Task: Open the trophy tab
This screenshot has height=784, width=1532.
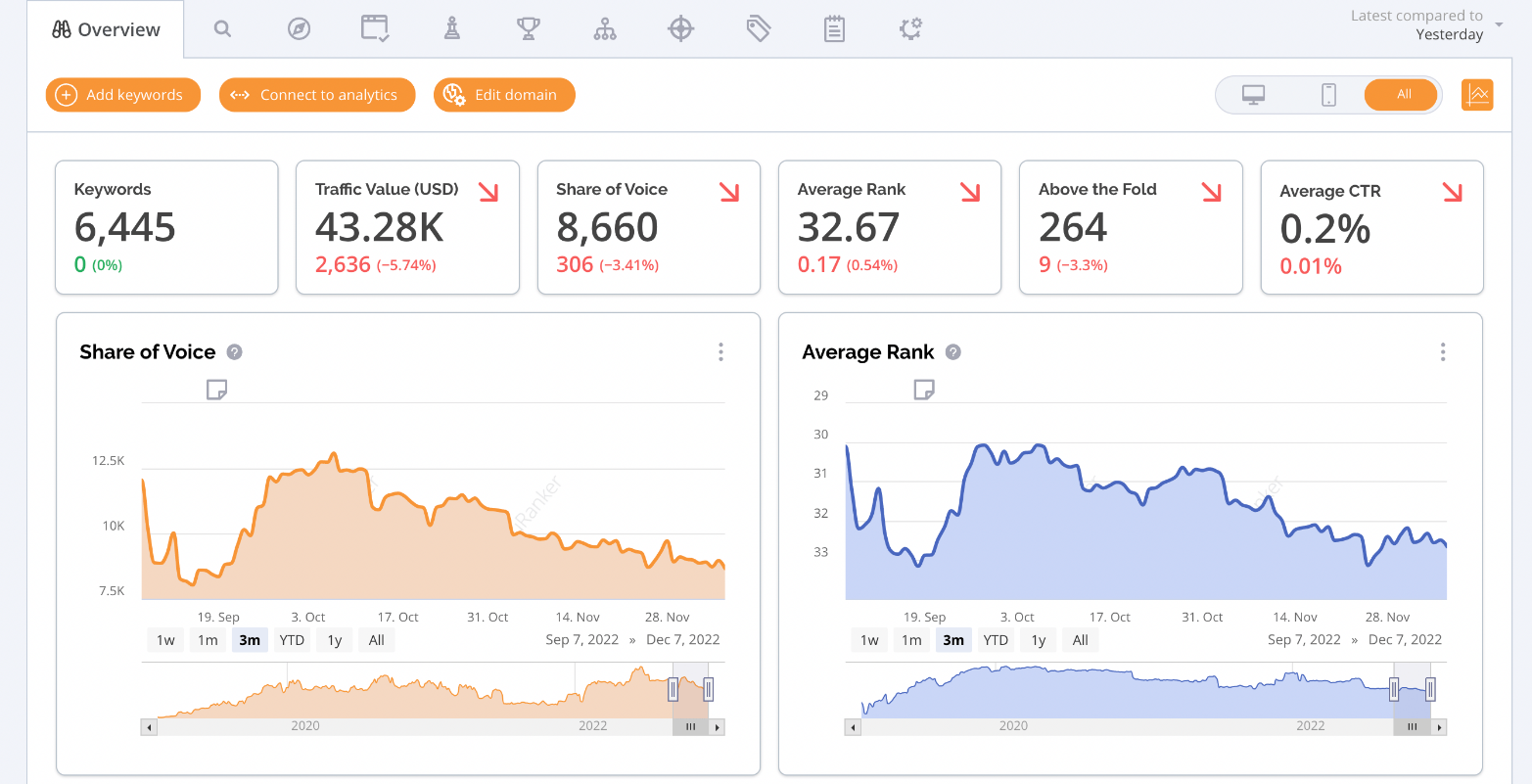Action: (x=529, y=29)
